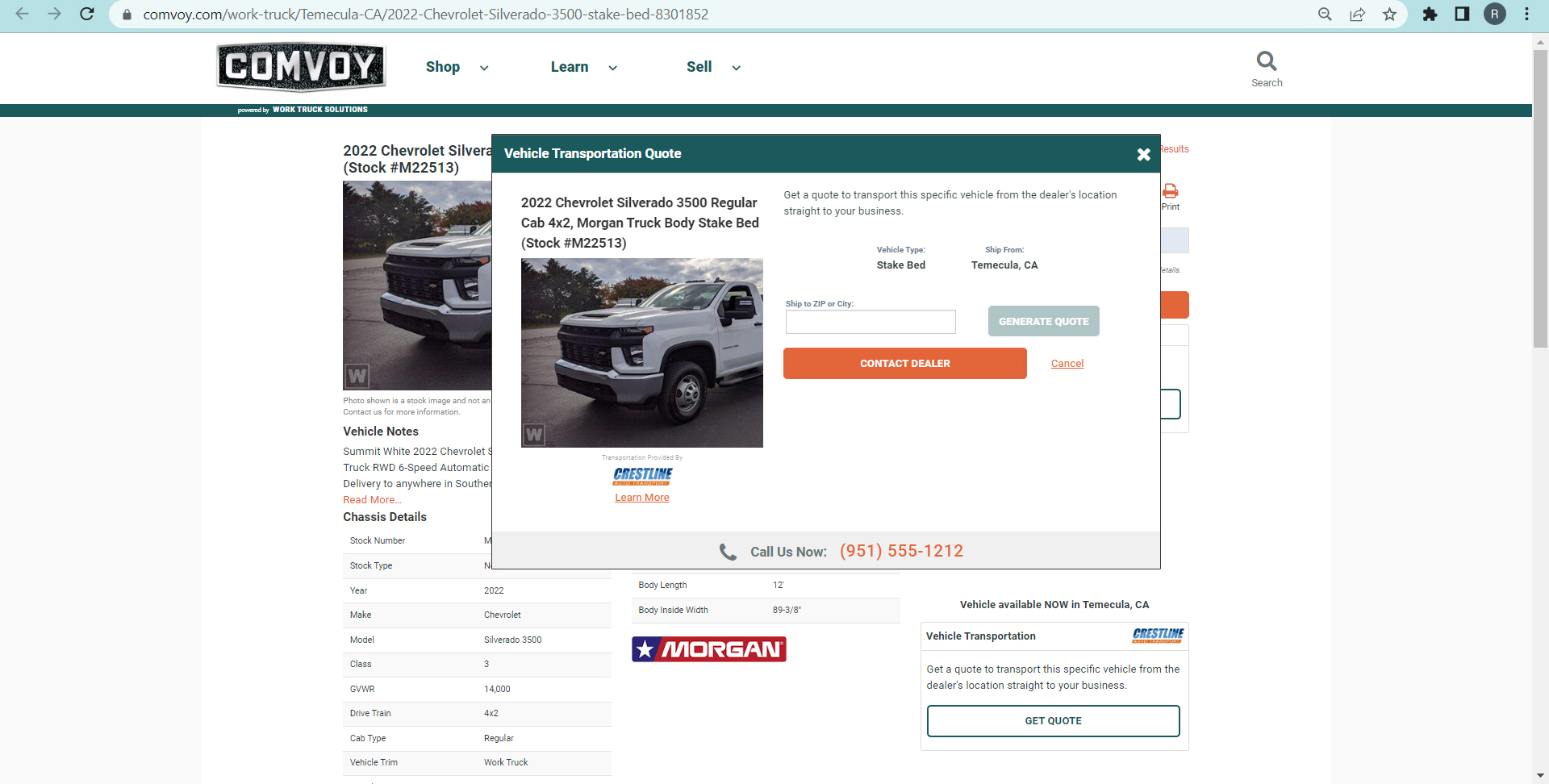This screenshot has height=784, width=1549.
Task: Close the Vehicle Transportation Quote dialog
Action: (1143, 155)
